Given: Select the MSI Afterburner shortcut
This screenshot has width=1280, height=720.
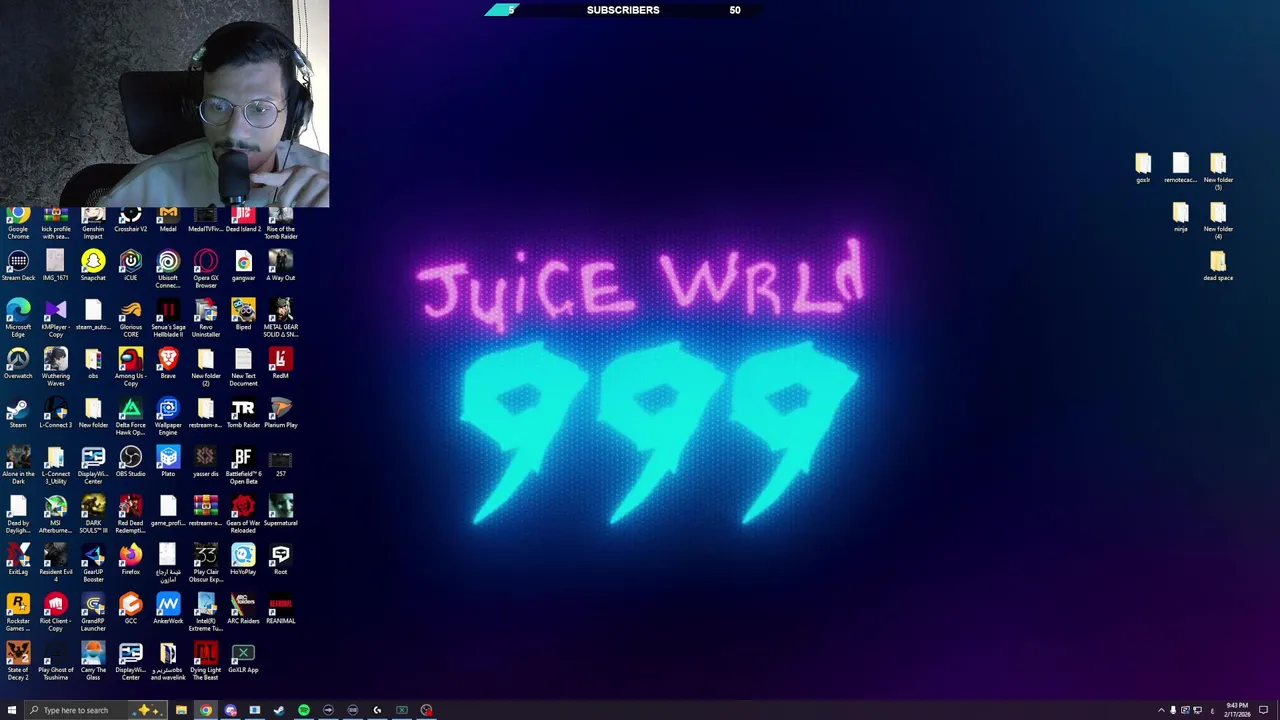Looking at the screenshot, I should point(55,515).
